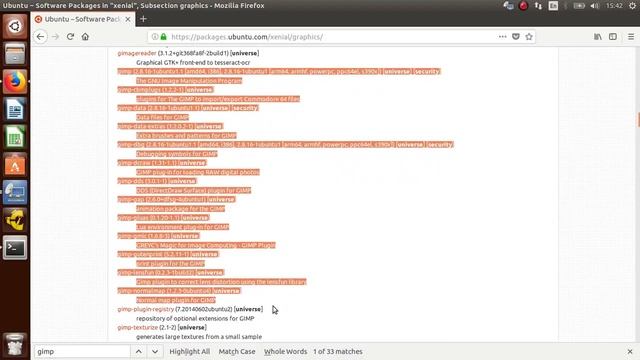
Task: Open LibreOffice Writer from the dock
Action: (x=15, y=109)
